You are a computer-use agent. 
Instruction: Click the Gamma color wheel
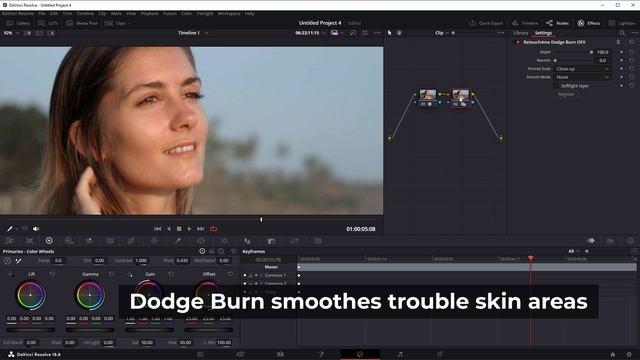pos(90,295)
